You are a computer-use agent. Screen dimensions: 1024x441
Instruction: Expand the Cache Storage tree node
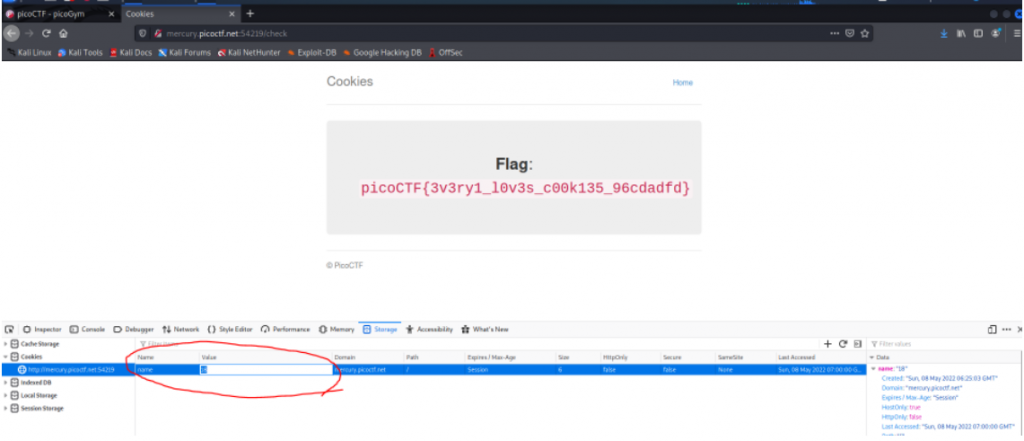tap(6, 344)
